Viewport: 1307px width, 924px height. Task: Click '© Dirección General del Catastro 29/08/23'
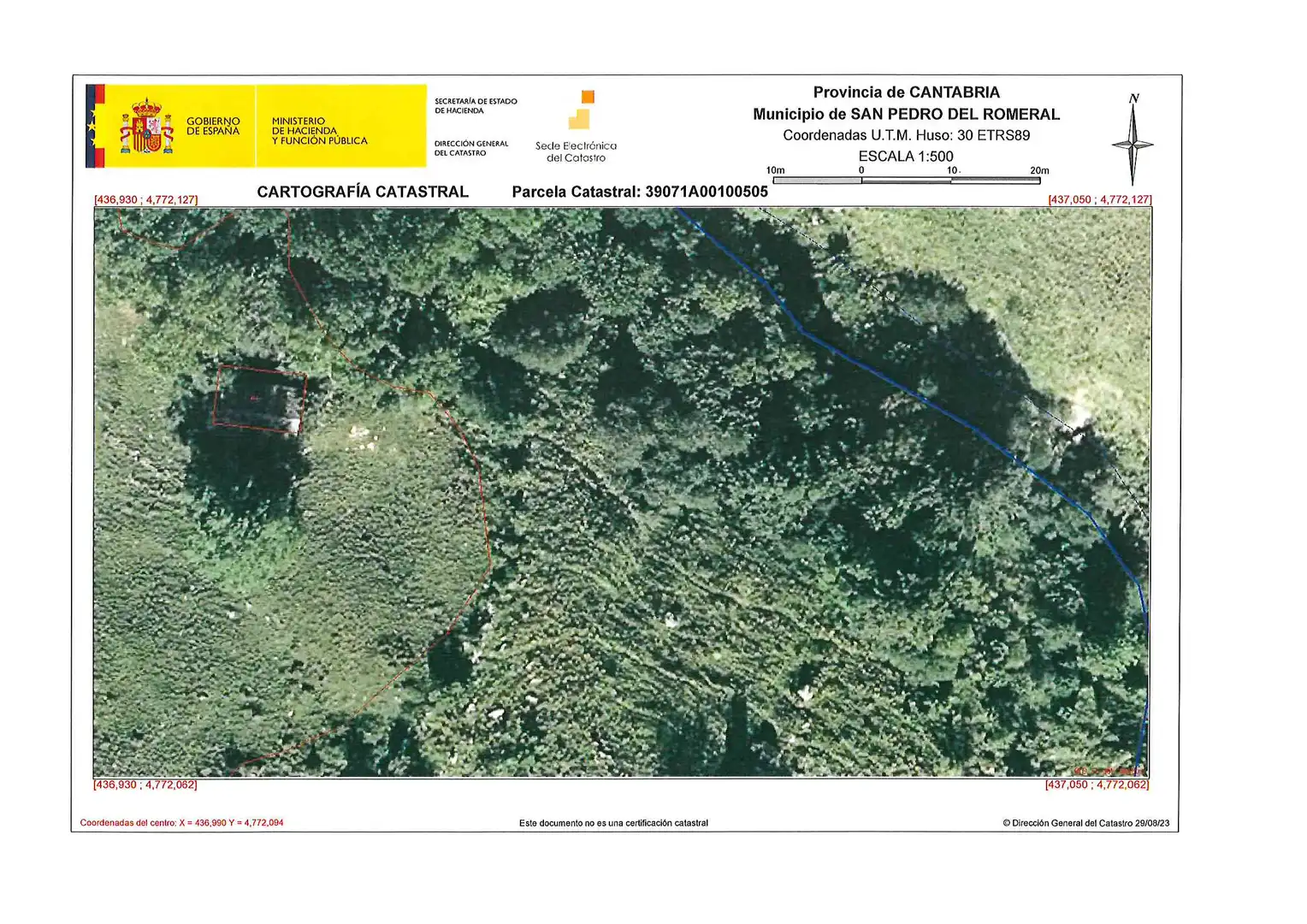(1086, 823)
